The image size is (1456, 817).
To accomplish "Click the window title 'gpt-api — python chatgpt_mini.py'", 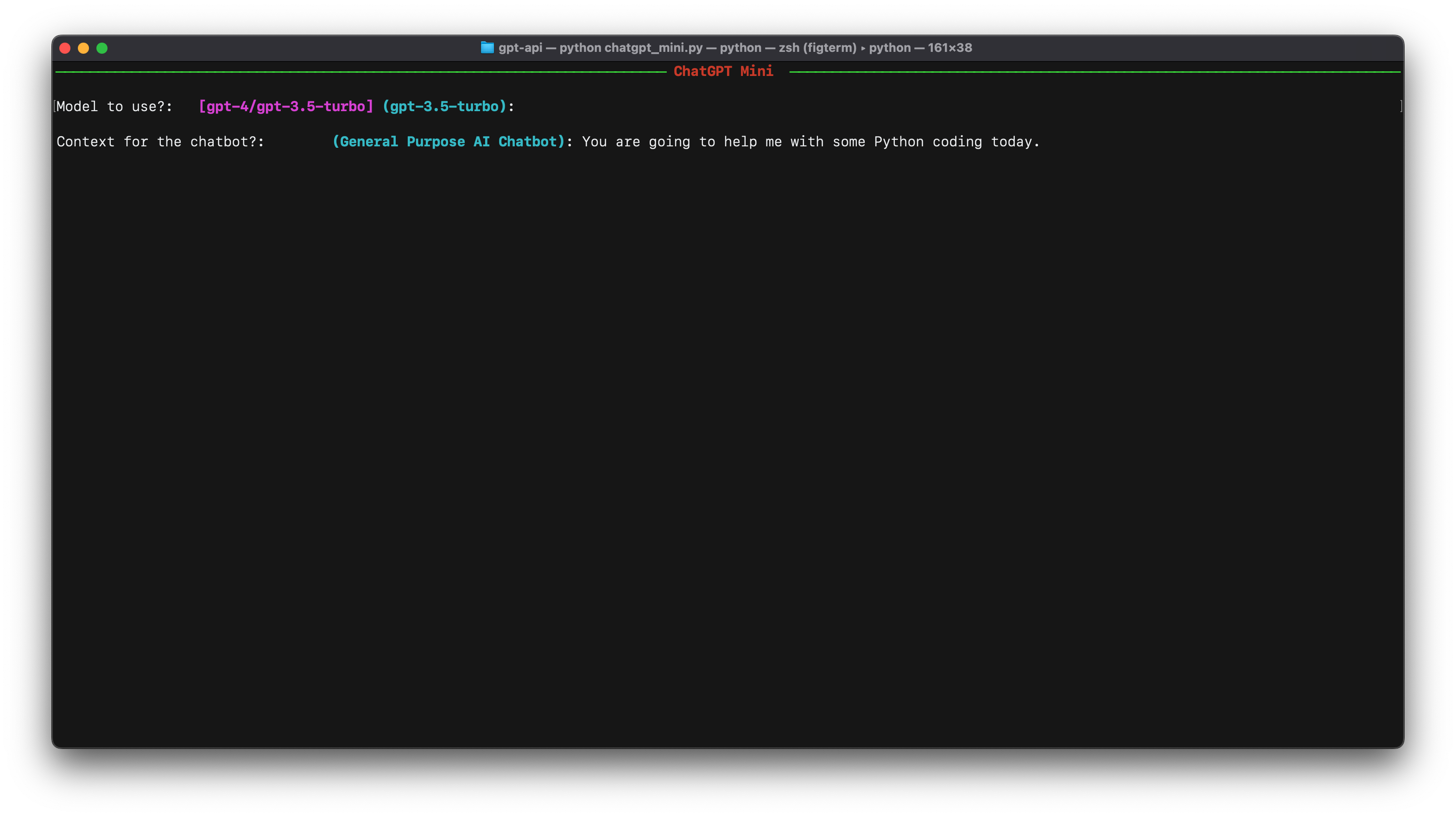I will 600,48.
